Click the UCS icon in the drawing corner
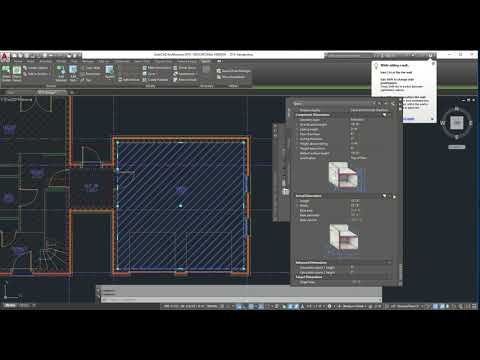480x360 pixels. [x=12, y=290]
